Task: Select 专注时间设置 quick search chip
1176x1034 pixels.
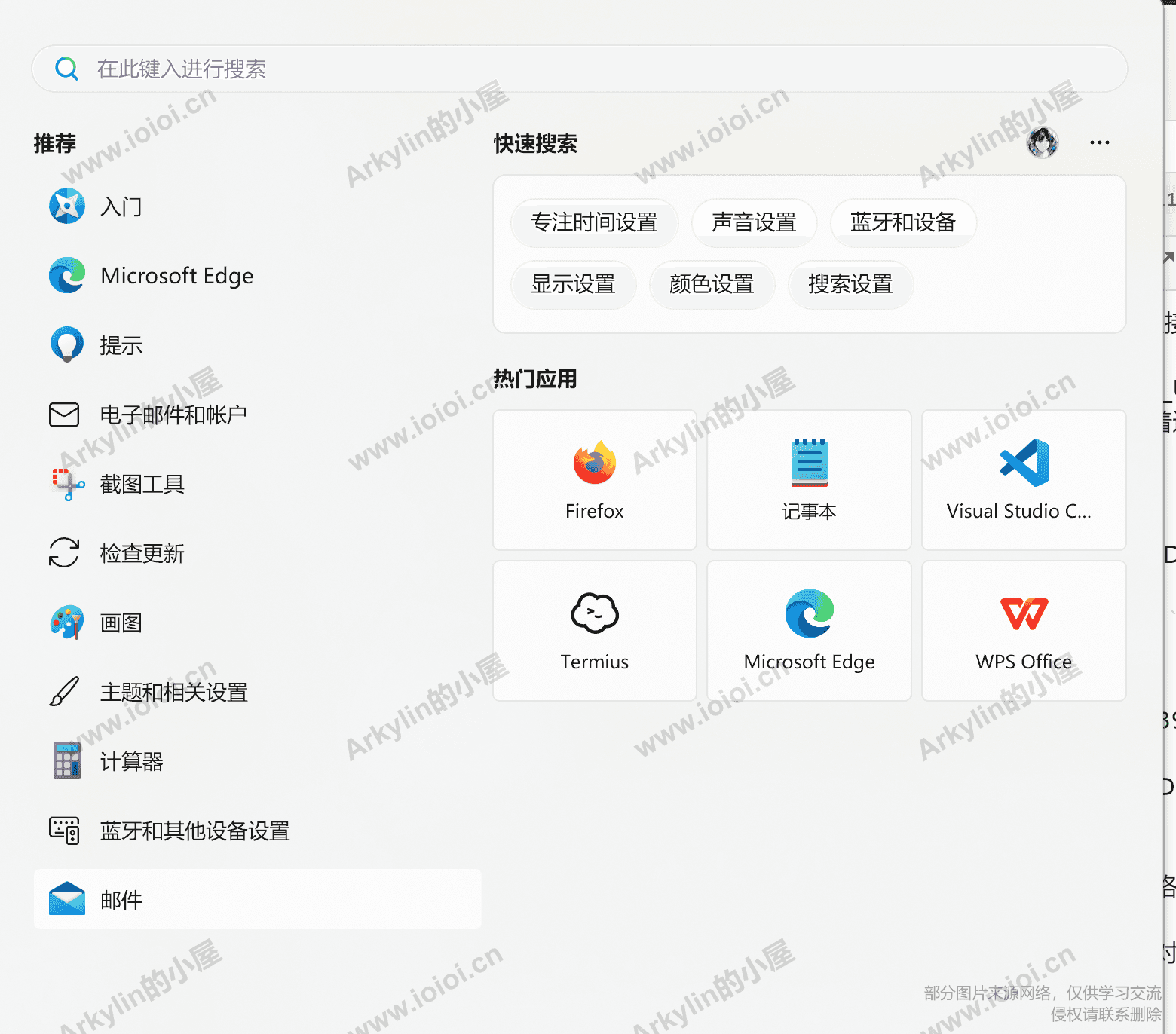Action: click(595, 222)
